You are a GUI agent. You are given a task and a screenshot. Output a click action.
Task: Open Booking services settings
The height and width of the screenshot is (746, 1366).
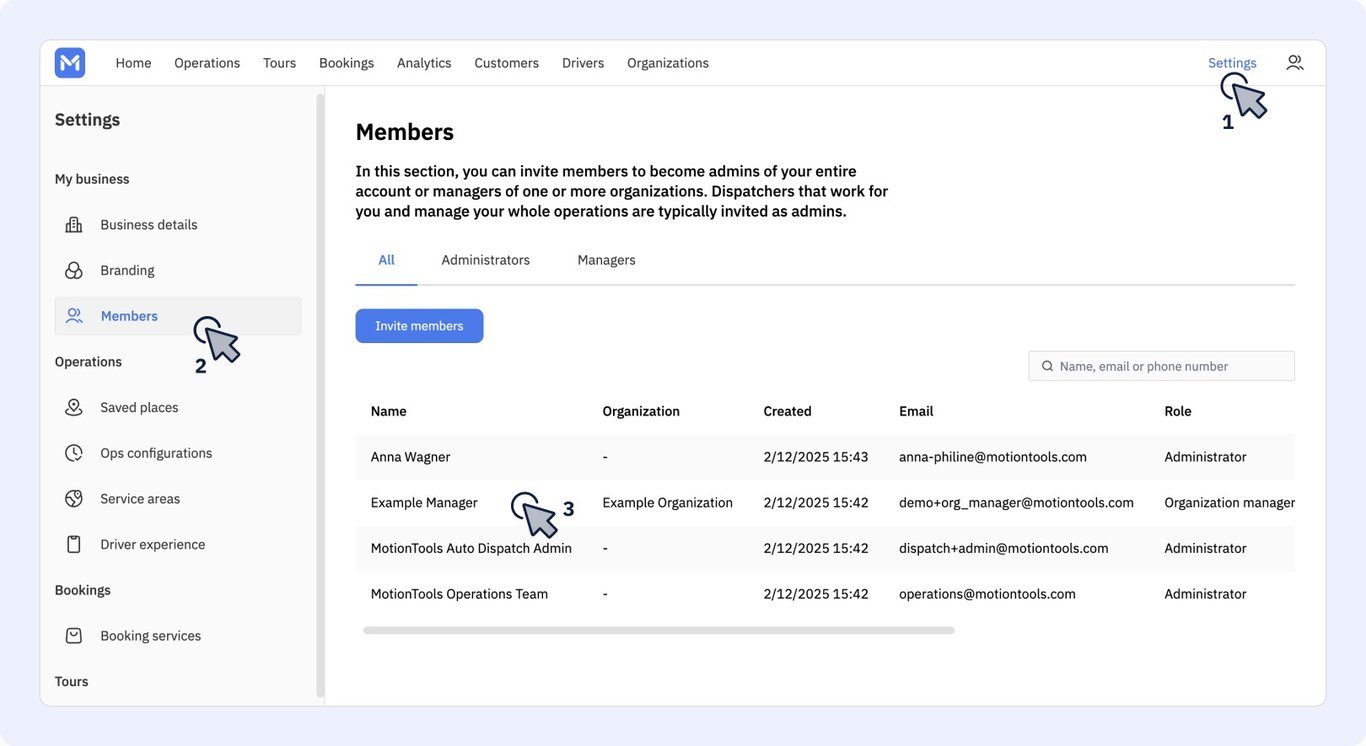coord(178,636)
